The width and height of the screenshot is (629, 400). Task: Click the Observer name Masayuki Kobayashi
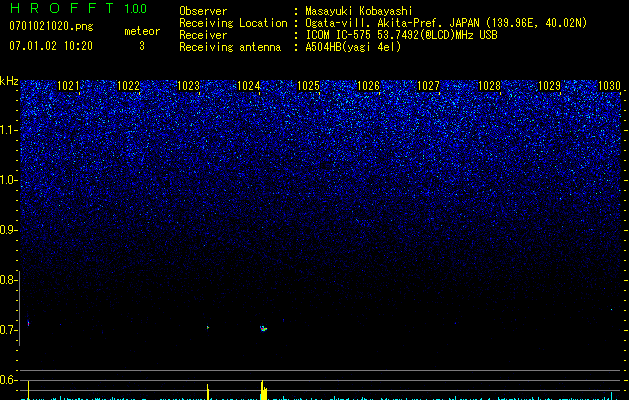(x=359, y=11)
